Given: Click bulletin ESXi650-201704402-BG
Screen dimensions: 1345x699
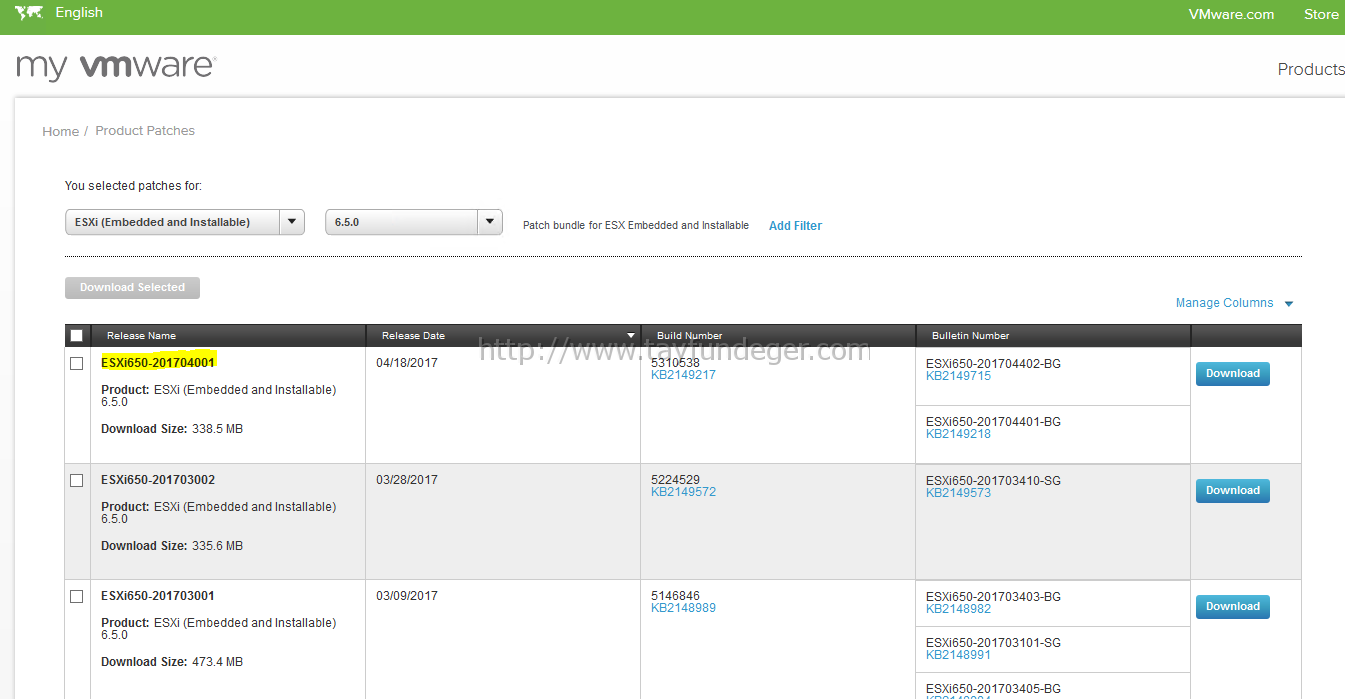Looking at the screenshot, I should point(993,364).
